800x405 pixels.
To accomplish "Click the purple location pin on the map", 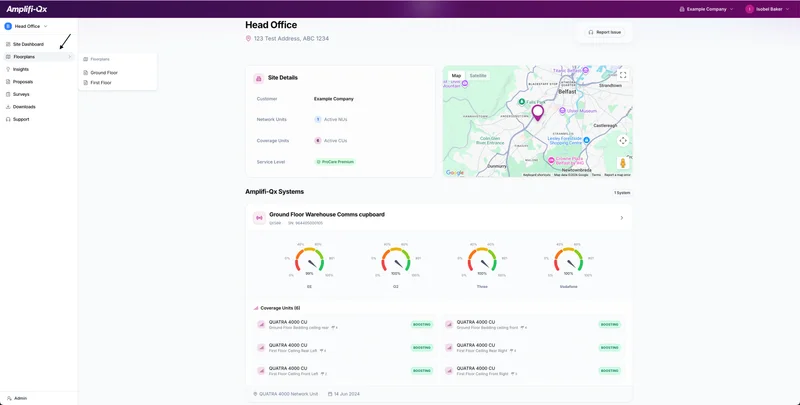I will click(x=537, y=112).
